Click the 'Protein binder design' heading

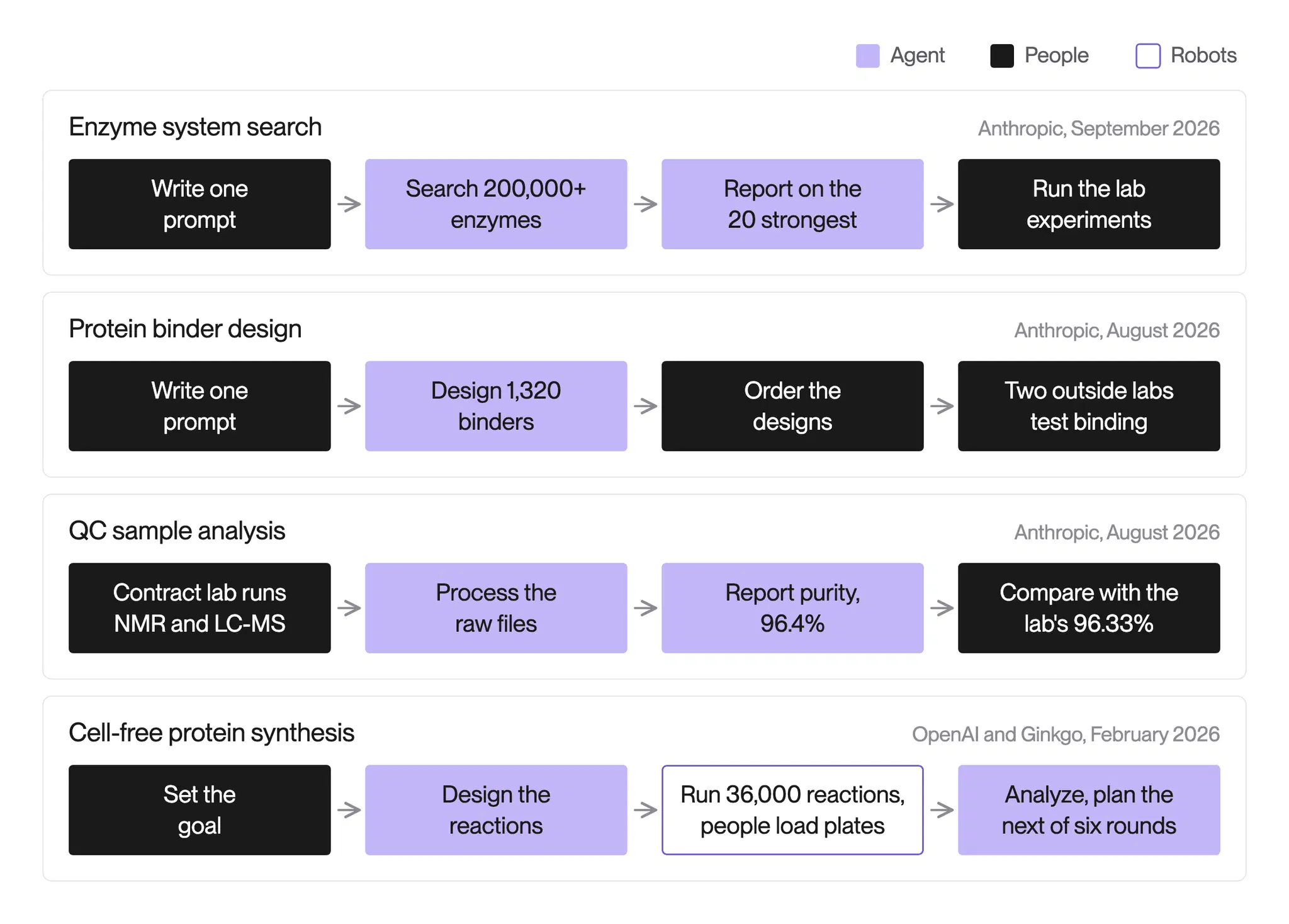click(x=185, y=329)
